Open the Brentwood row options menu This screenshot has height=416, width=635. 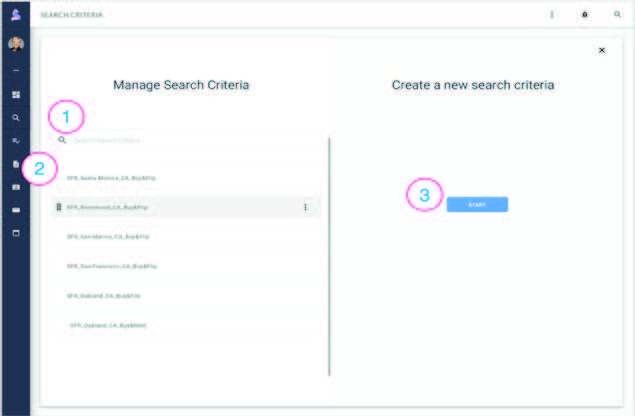[305, 207]
